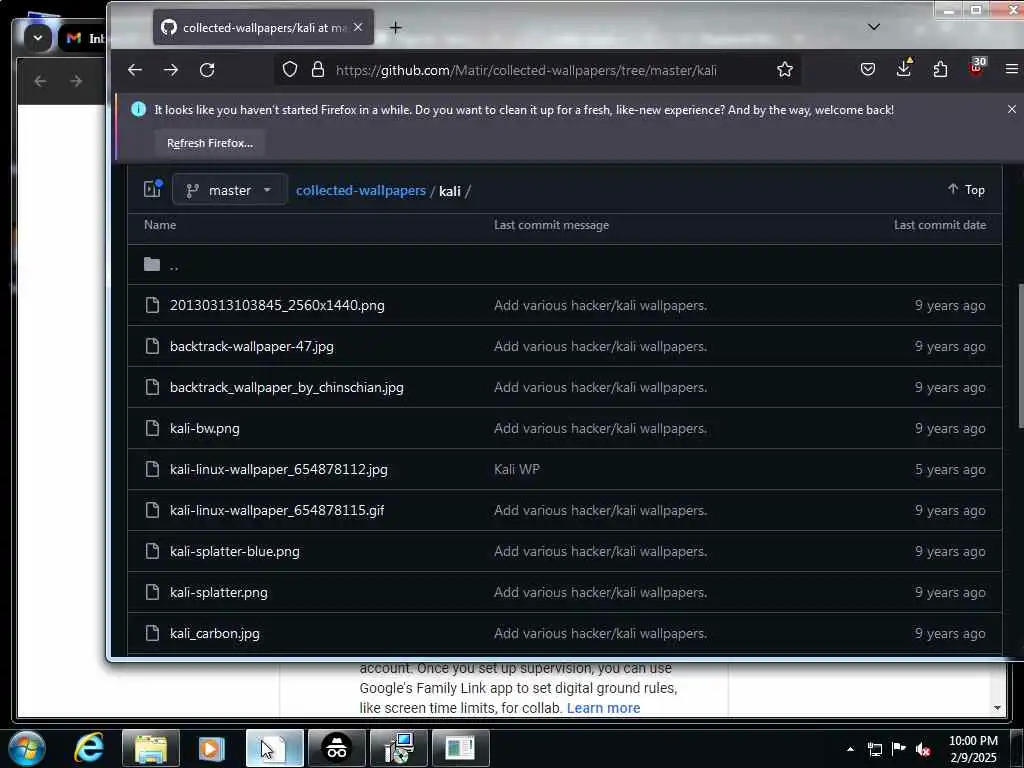Reload the GitHub page
The width and height of the screenshot is (1024, 768).
click(x=207, y=70)
